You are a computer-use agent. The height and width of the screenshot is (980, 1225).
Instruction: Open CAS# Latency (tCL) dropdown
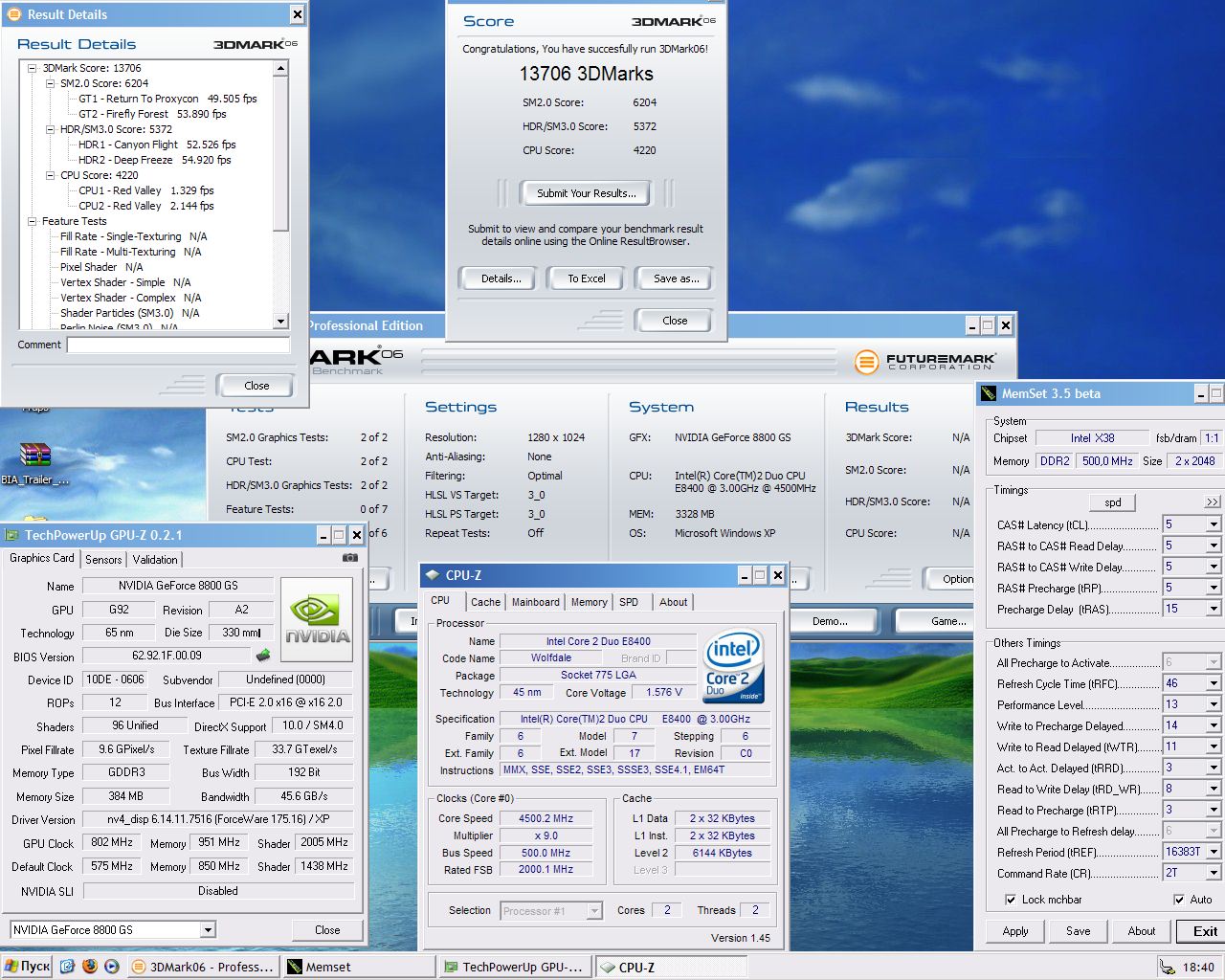click(x=1214, y=524)
